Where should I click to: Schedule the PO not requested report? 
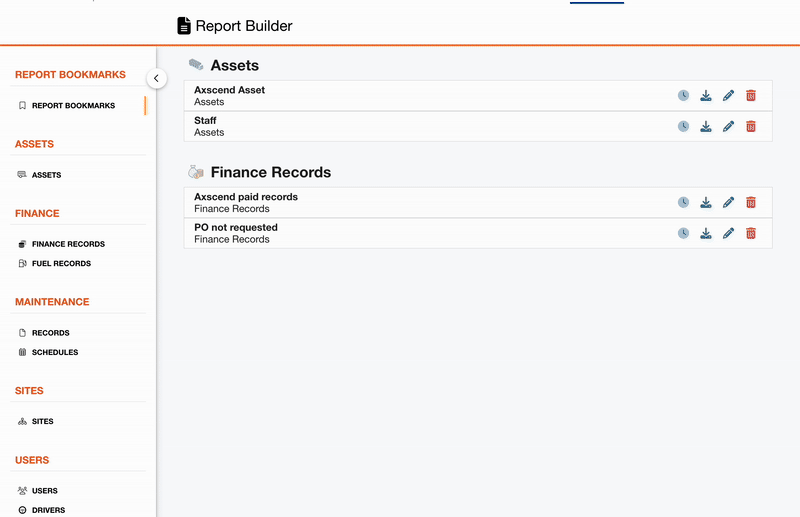(x=683, y=233)
